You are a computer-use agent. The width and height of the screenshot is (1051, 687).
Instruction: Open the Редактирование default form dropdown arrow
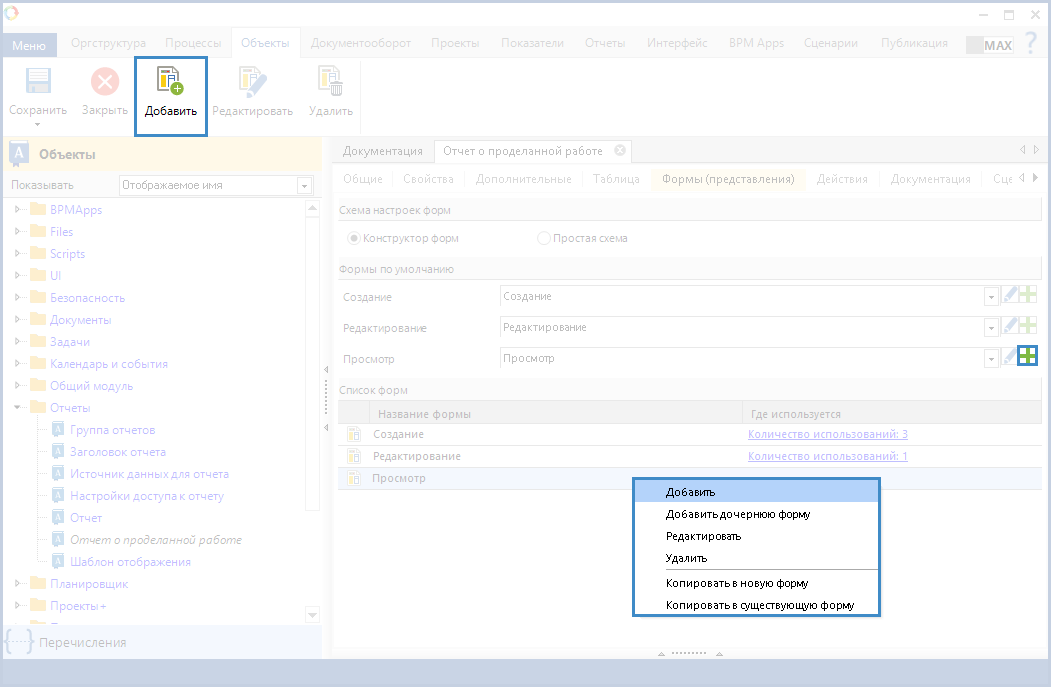(x=991, y=328)
